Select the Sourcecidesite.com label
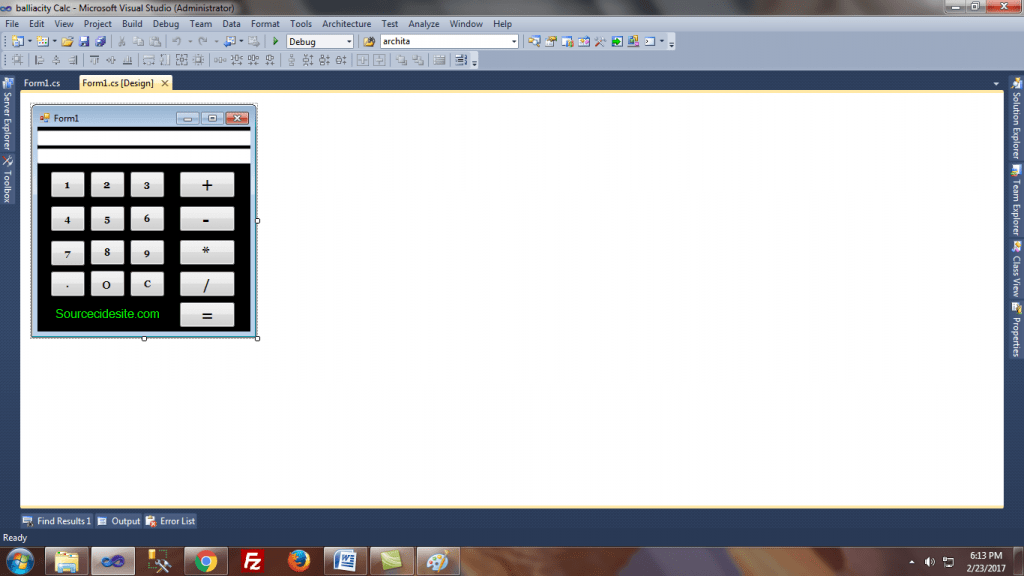The image size is (1024, 576). click(x=107, y=314)
